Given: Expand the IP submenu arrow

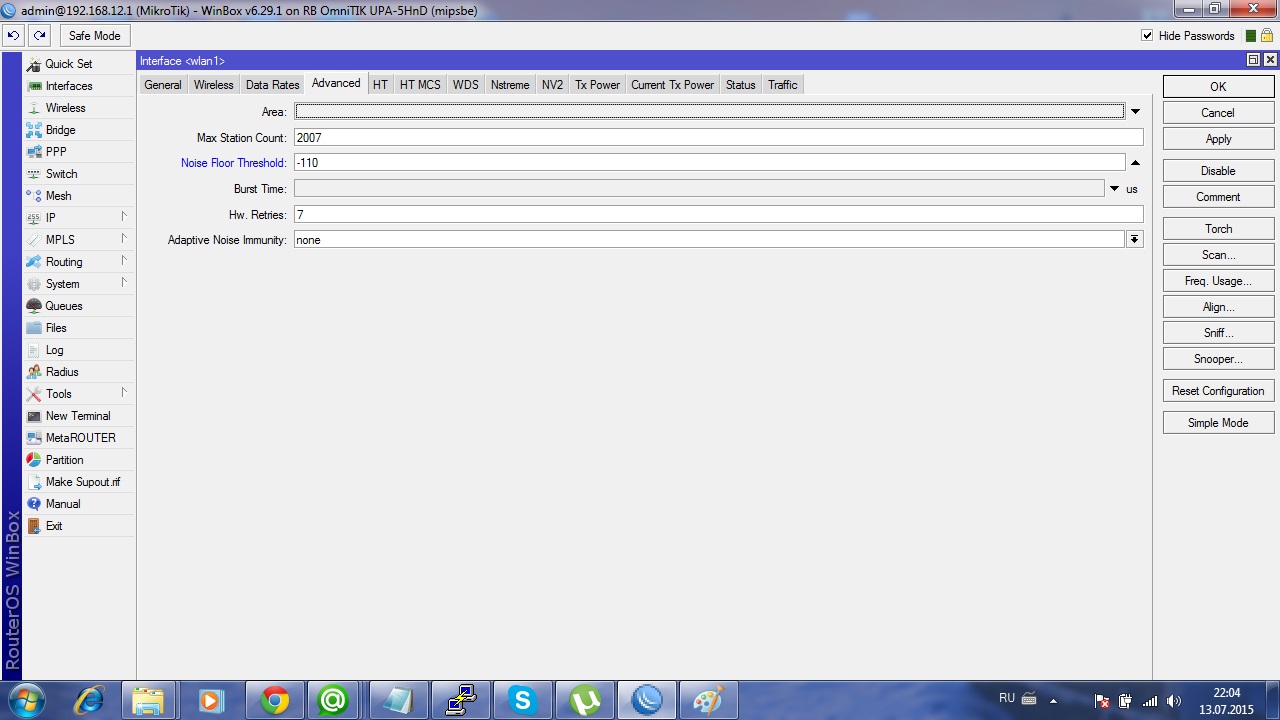Looking at the screenshot, I should click(x=124, y=217).
